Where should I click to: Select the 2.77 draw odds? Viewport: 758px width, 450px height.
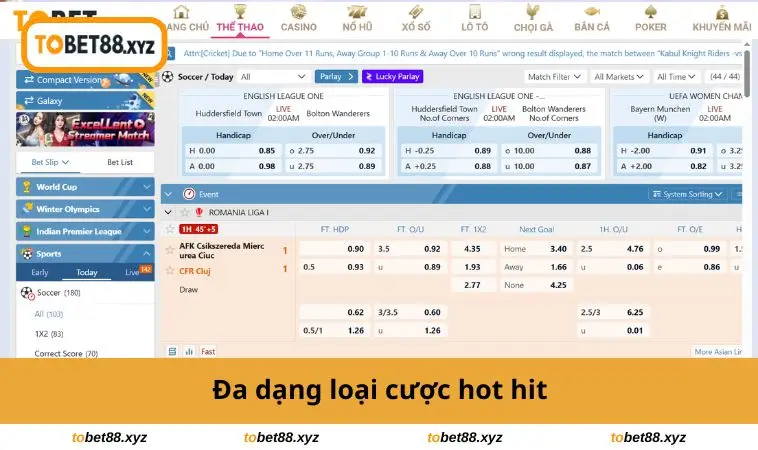pos(473,285)
